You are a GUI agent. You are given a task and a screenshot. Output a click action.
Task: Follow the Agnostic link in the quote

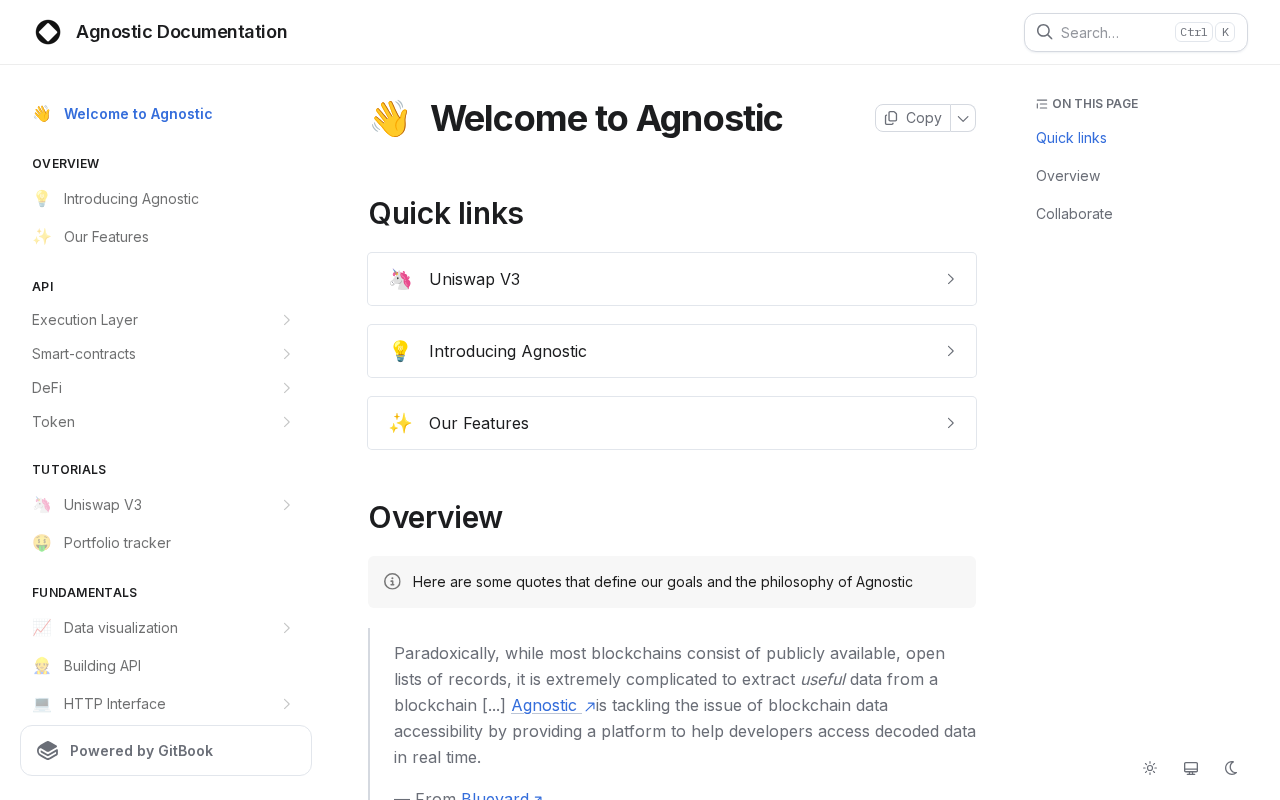pos(544,705)
